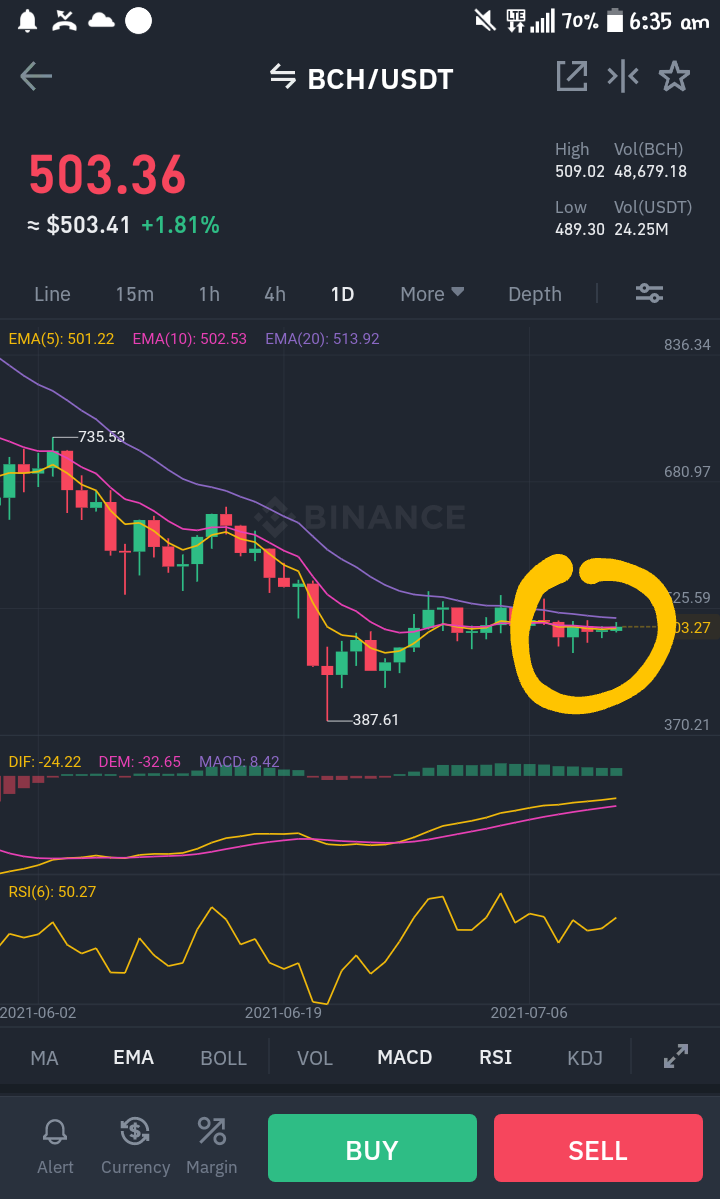
Task: Open the share chart icon
Action: 572,76
